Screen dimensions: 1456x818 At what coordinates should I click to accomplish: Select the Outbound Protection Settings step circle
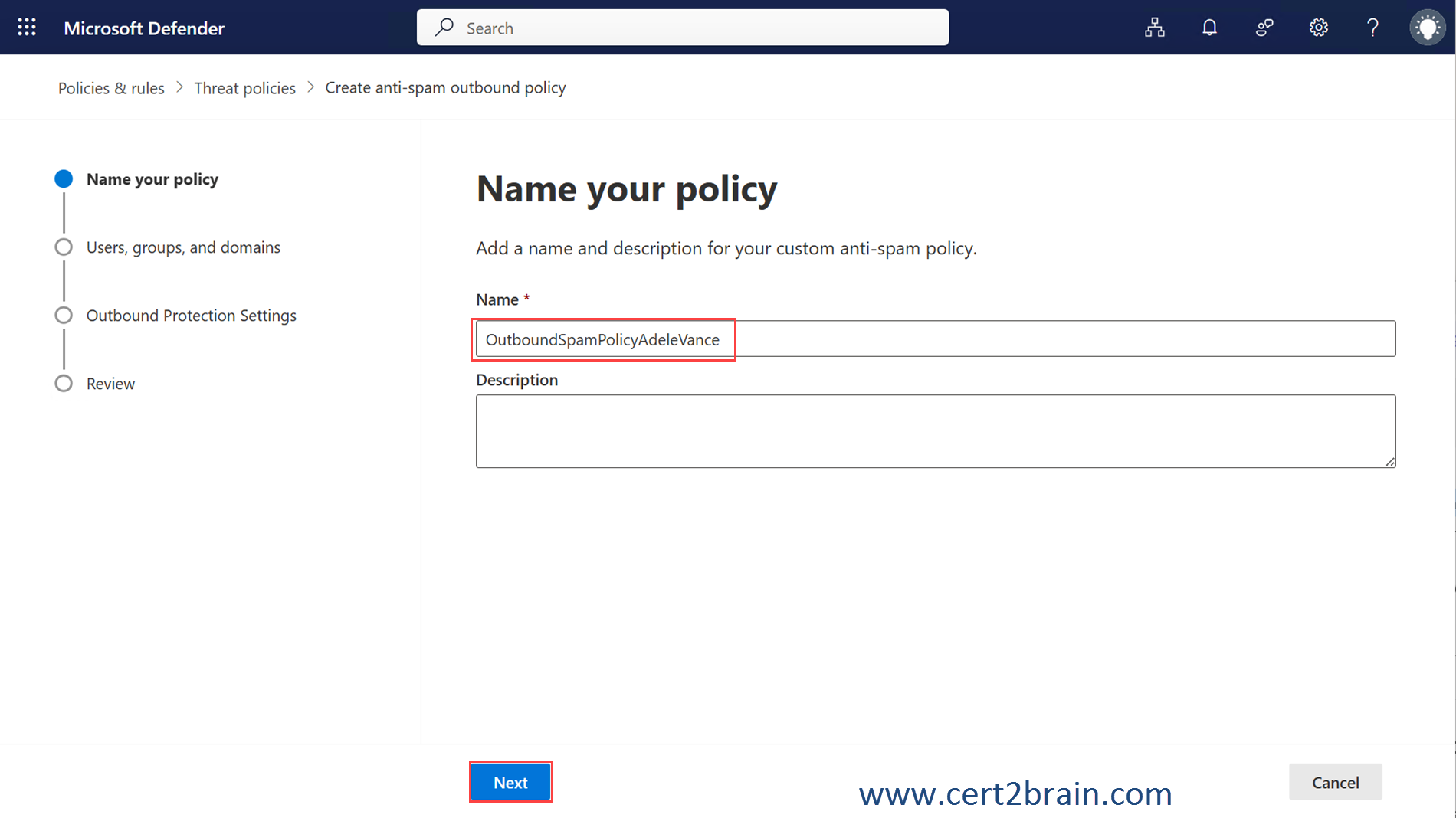(x=64, y=316)
